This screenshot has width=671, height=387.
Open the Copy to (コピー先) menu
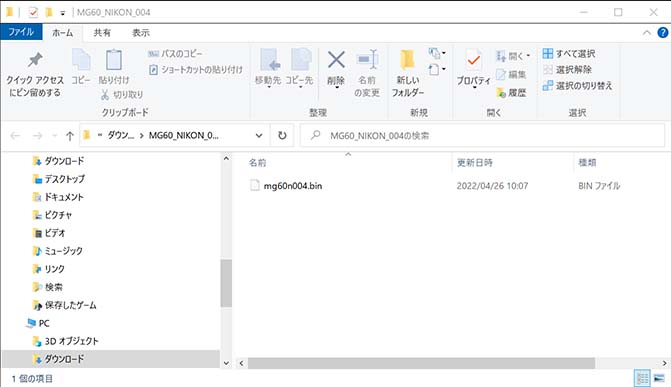[299, 67]
